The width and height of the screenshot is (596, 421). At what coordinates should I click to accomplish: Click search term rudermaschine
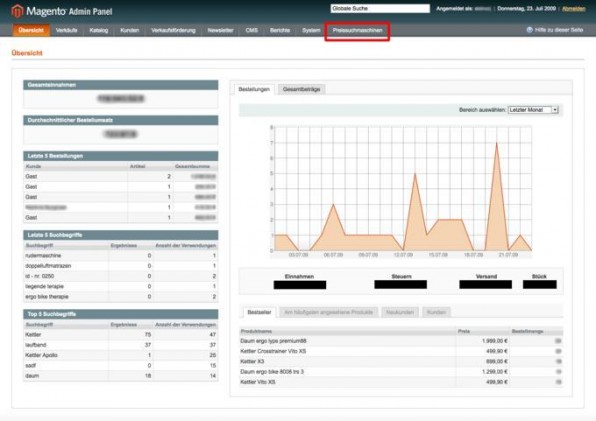43,256
